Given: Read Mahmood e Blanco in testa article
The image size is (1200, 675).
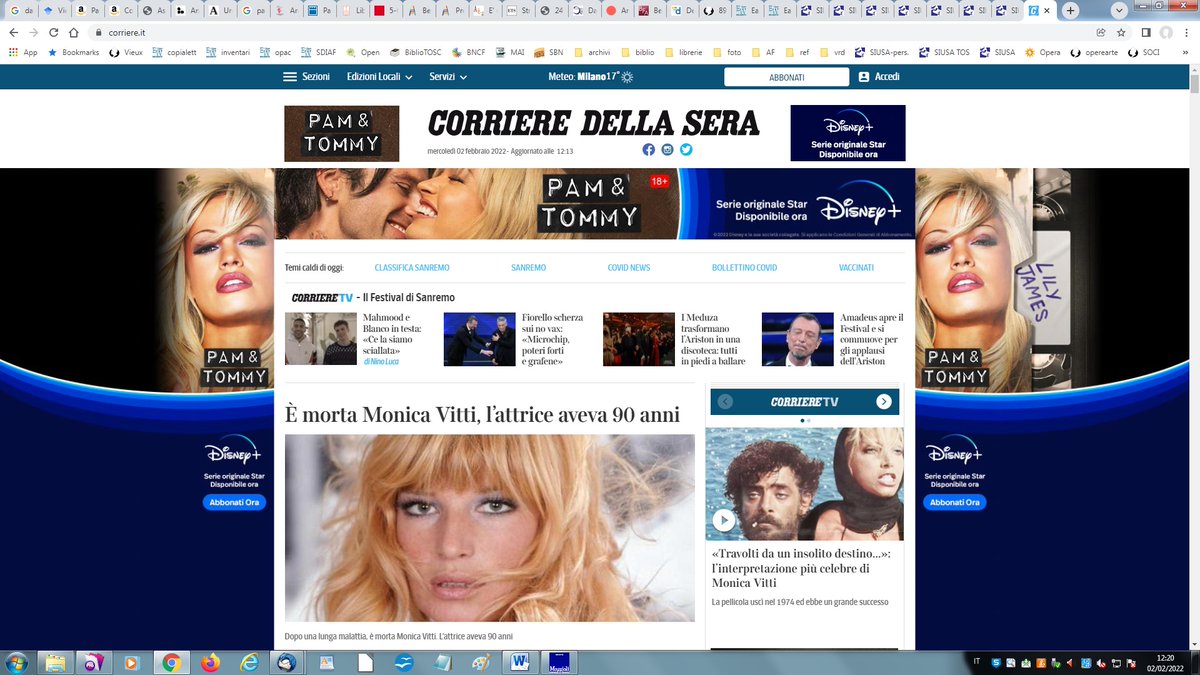Looking at the screenshot, I should coord(393,334).
